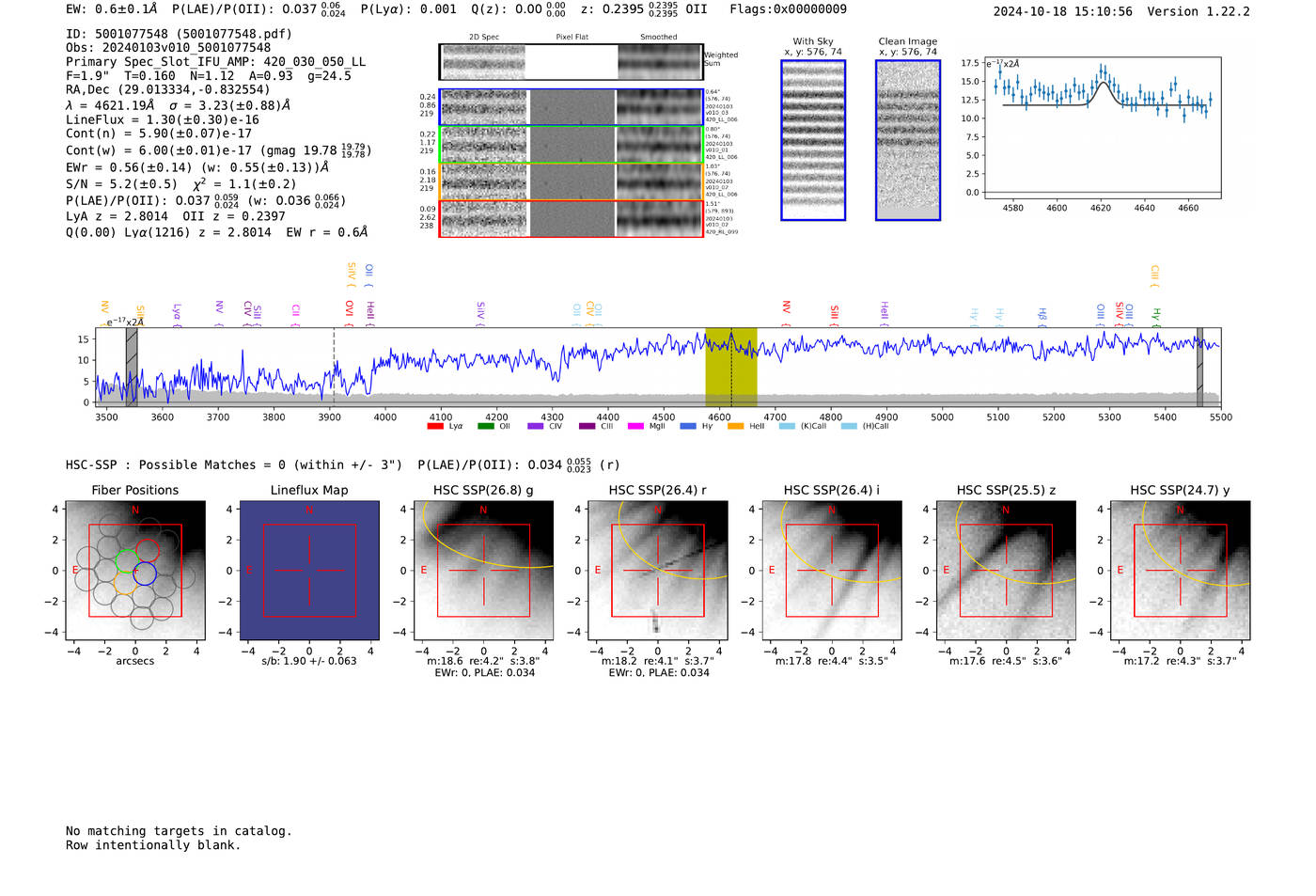Viewport: 1316px width, 896px height.
Task: Click the magenta MgII legend swatch
Action: click(636, 426)
